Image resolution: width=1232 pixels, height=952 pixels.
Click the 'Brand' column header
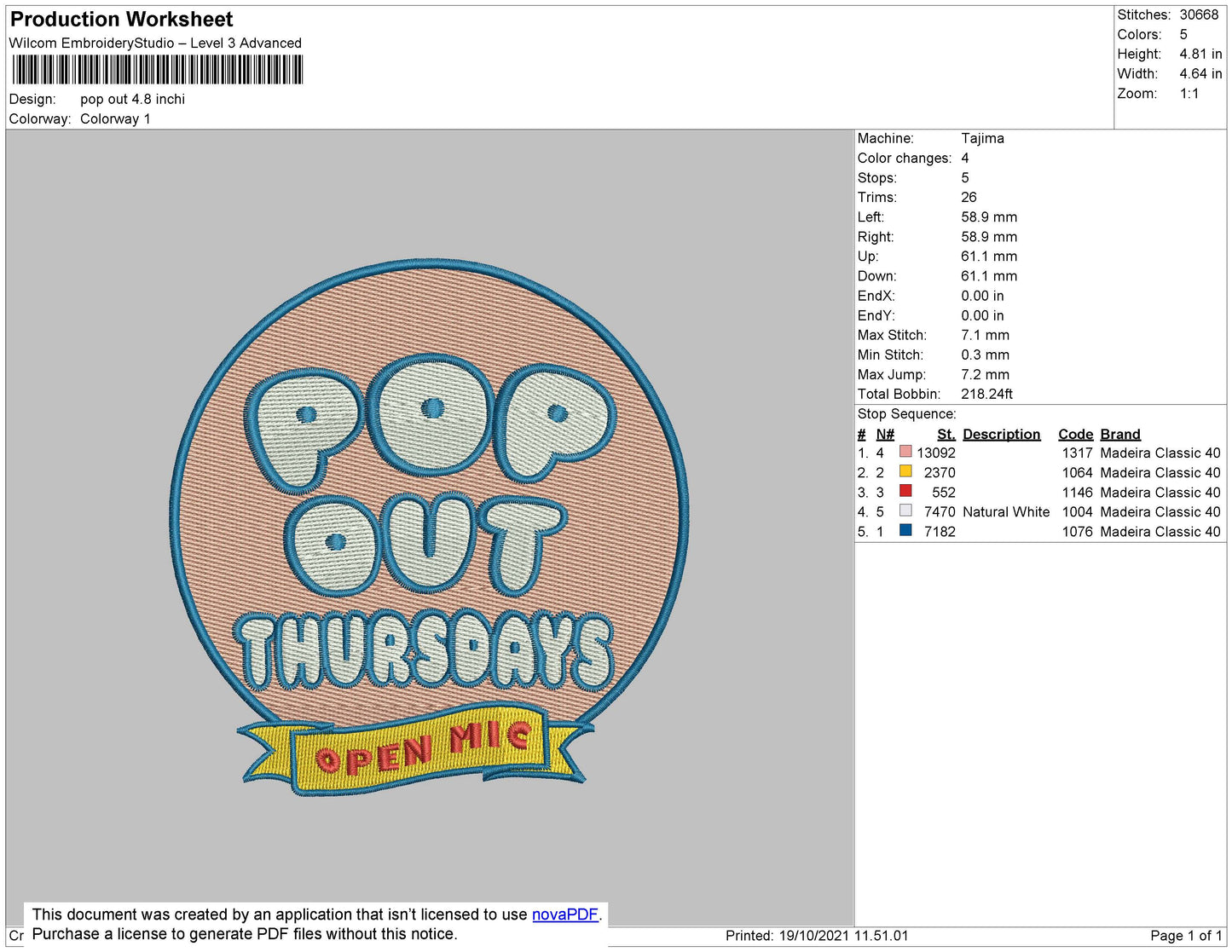point(1120,434)
